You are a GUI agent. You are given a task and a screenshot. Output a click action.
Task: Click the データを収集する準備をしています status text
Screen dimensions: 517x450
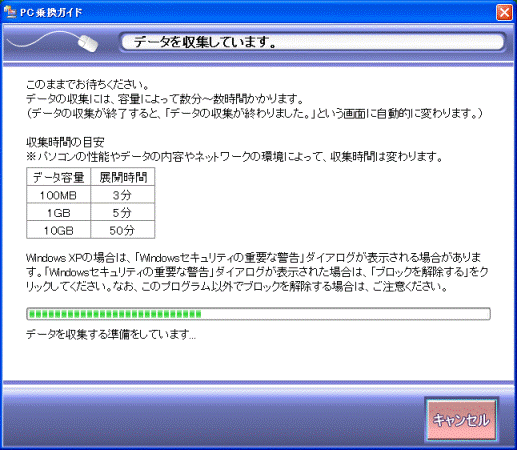pyautogui.click(x=111, y=334)
